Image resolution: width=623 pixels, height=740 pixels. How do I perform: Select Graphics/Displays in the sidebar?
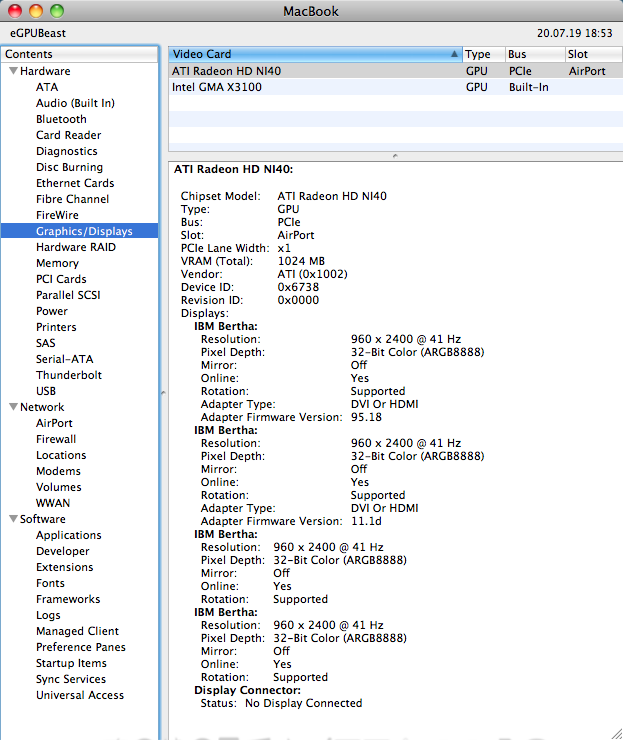point(80,231)
